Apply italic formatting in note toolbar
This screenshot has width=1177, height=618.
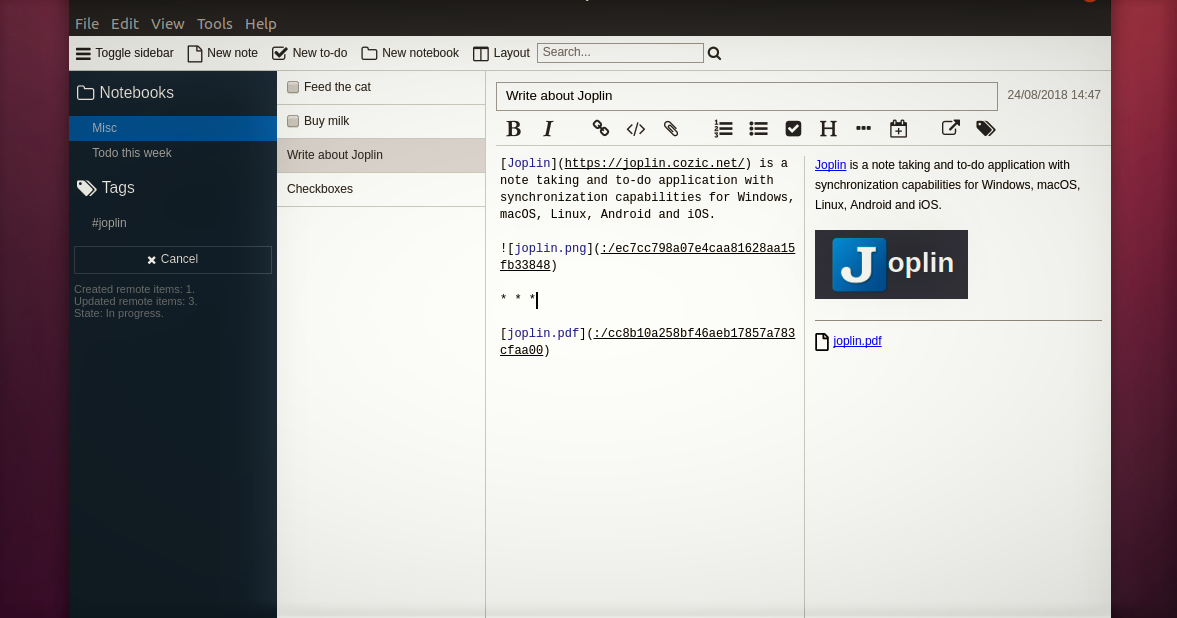(x=548, y=128)
